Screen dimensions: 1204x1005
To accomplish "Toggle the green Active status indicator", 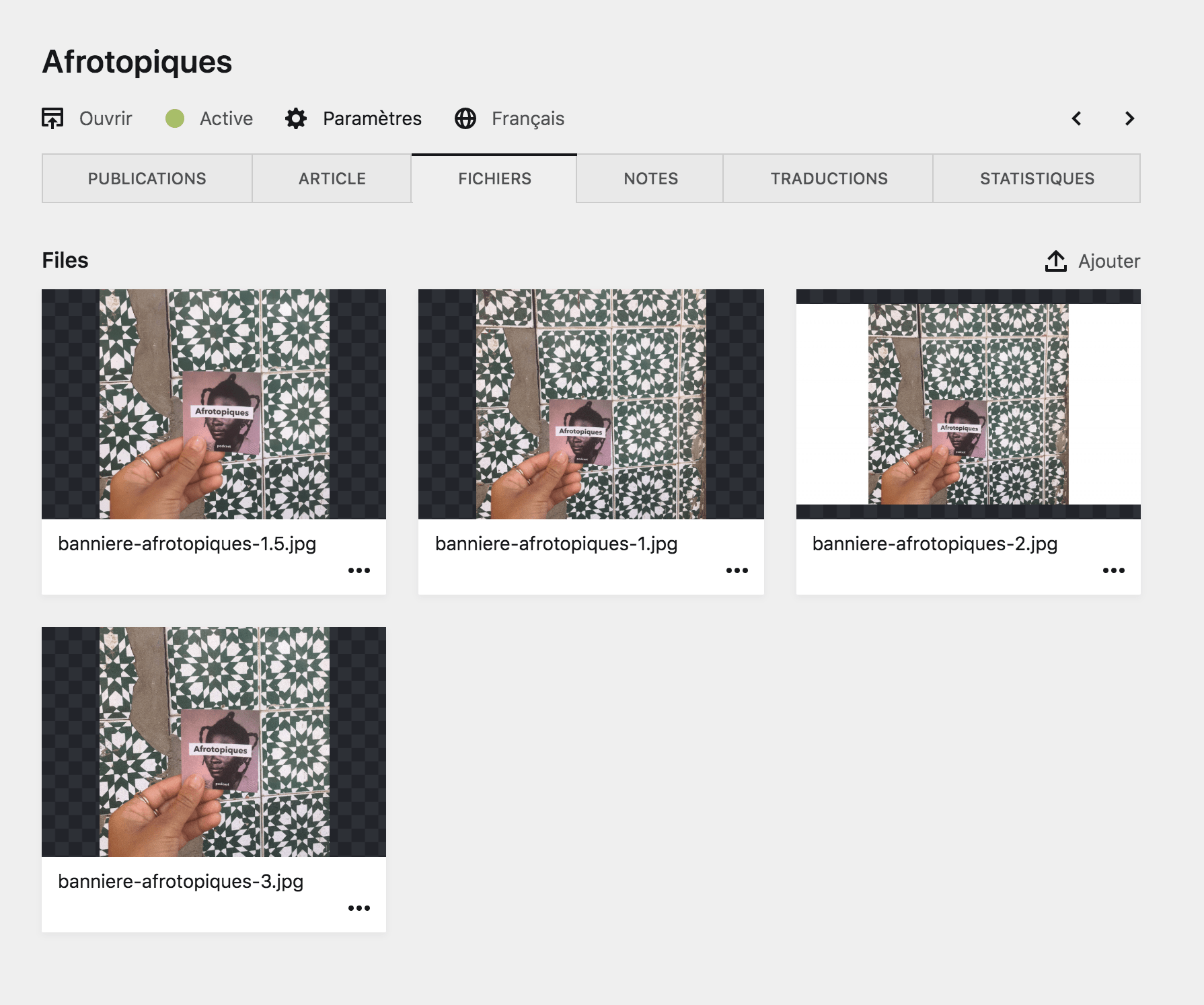I will click(175, 118).
